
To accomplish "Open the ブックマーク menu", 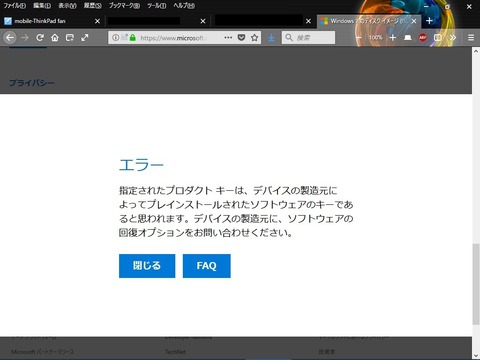I will point(124,6).
